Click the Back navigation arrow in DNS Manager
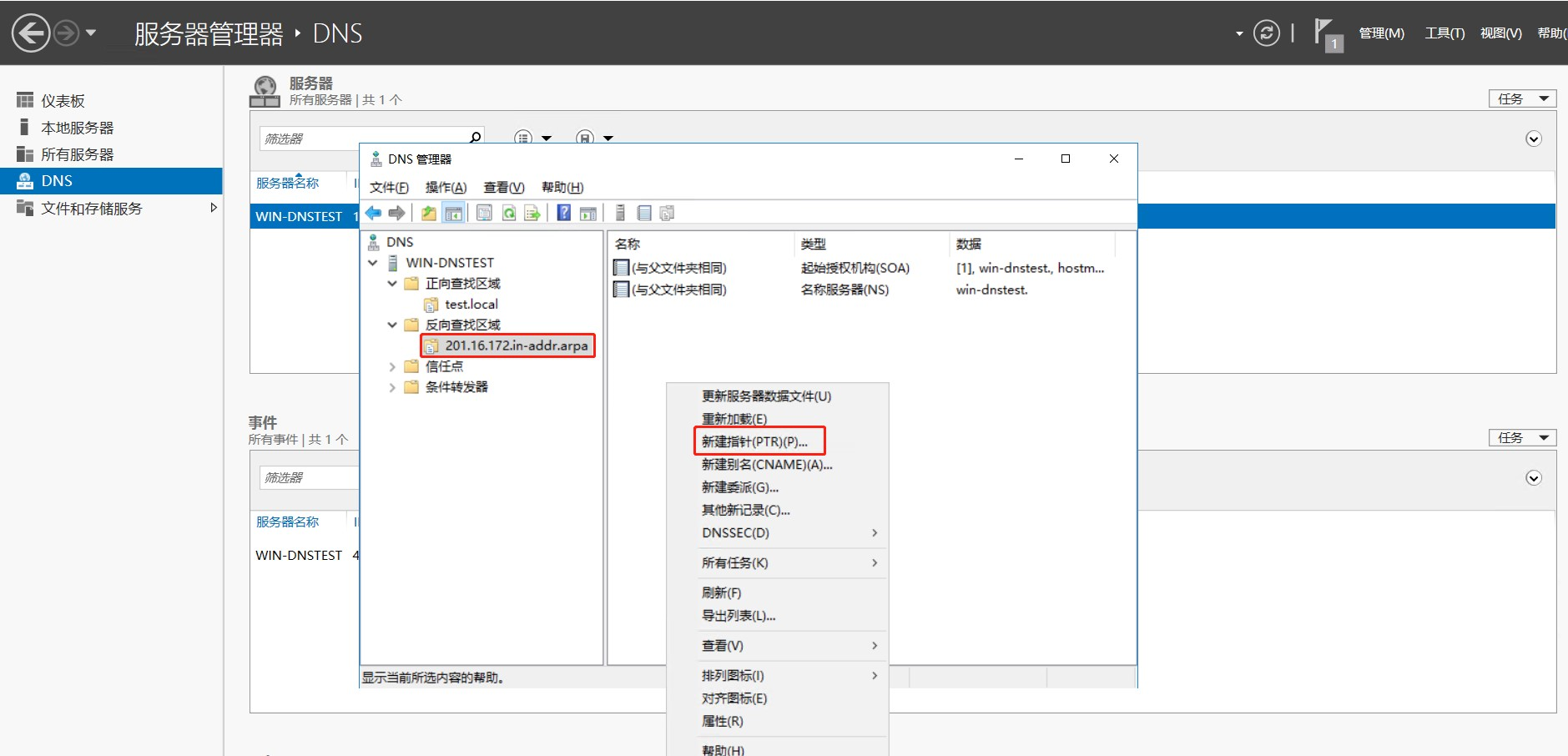The width and height of the screenshot is (1568, 756). pyautogui.click(x=373, y=213)
